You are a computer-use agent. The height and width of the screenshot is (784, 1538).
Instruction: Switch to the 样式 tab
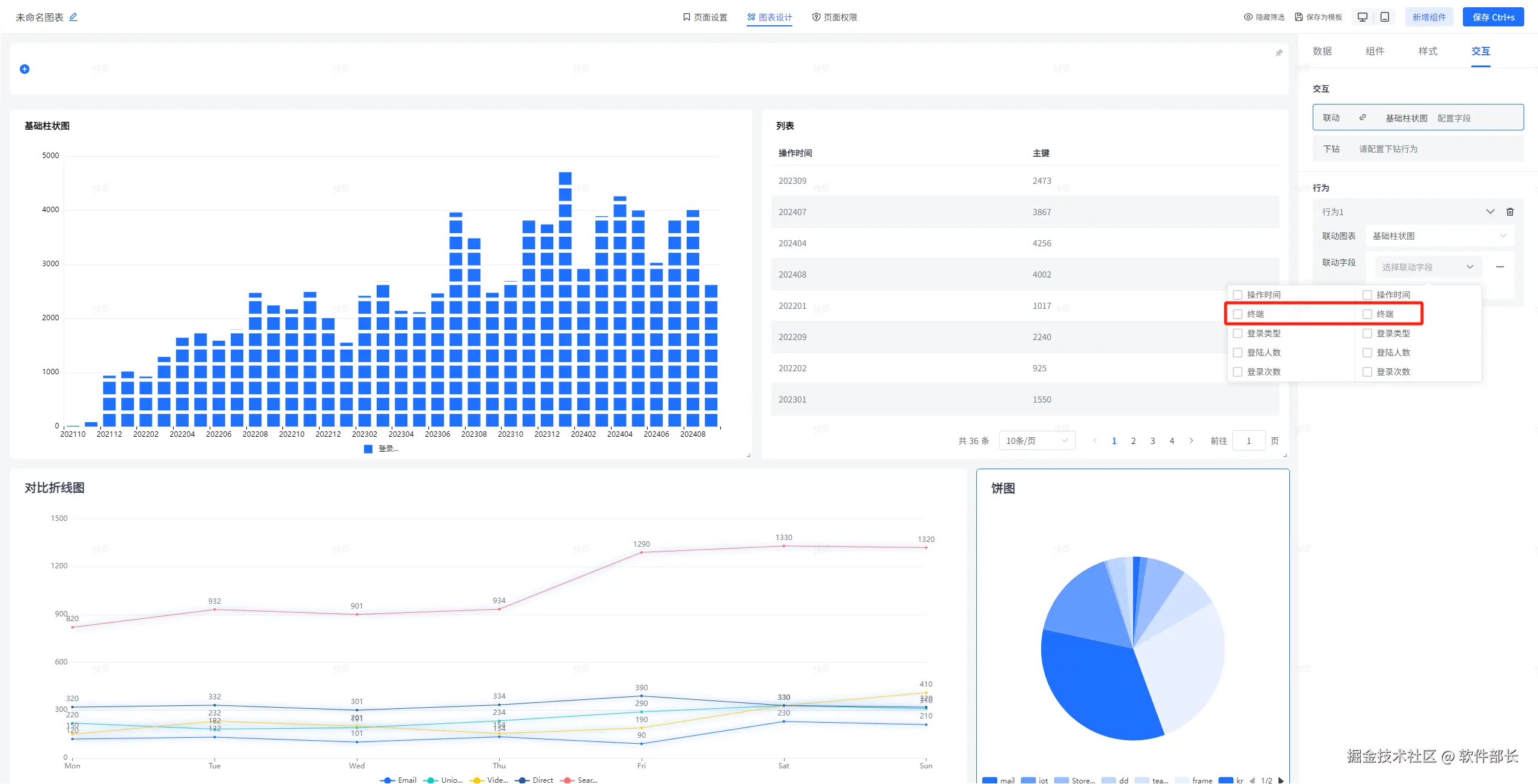[1427, 51]
